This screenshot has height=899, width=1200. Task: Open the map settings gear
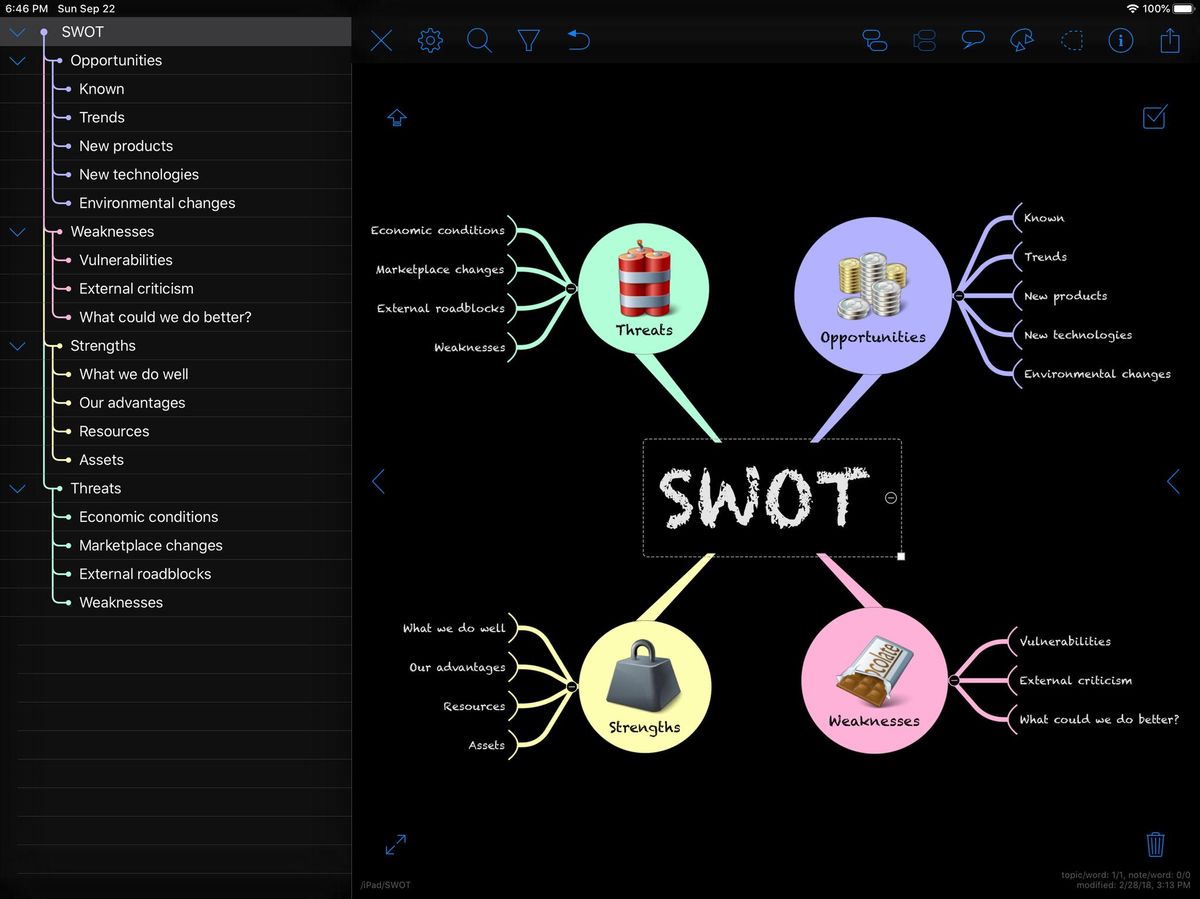(x=429, y=40)
